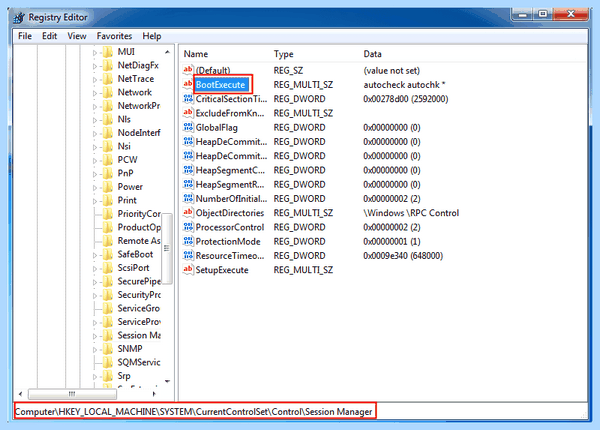
Task: Click the ProtectionMode DWORD icon
Action: tap(188, 241)
